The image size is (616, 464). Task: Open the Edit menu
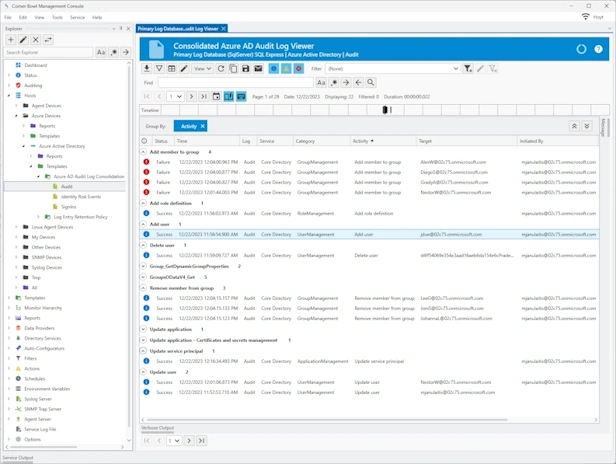[23, 17]
